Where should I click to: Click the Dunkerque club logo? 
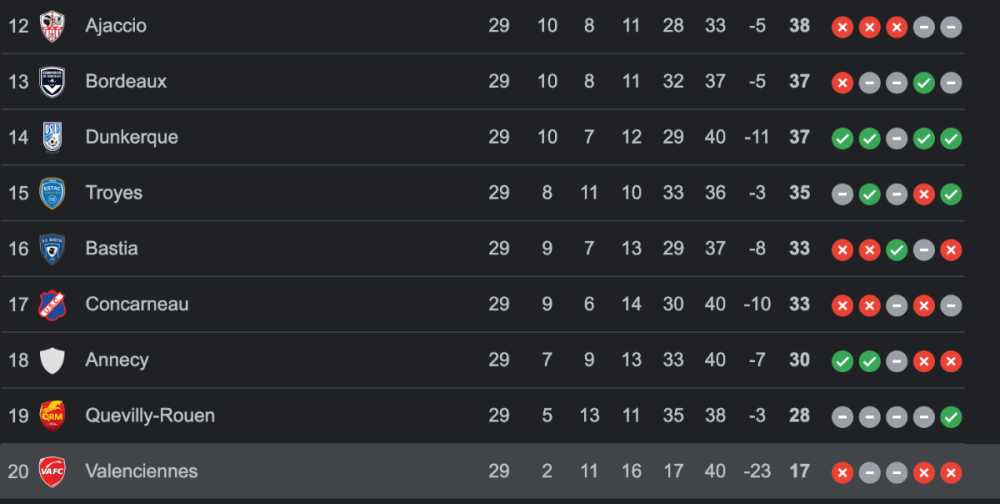(x=52, y=137)
